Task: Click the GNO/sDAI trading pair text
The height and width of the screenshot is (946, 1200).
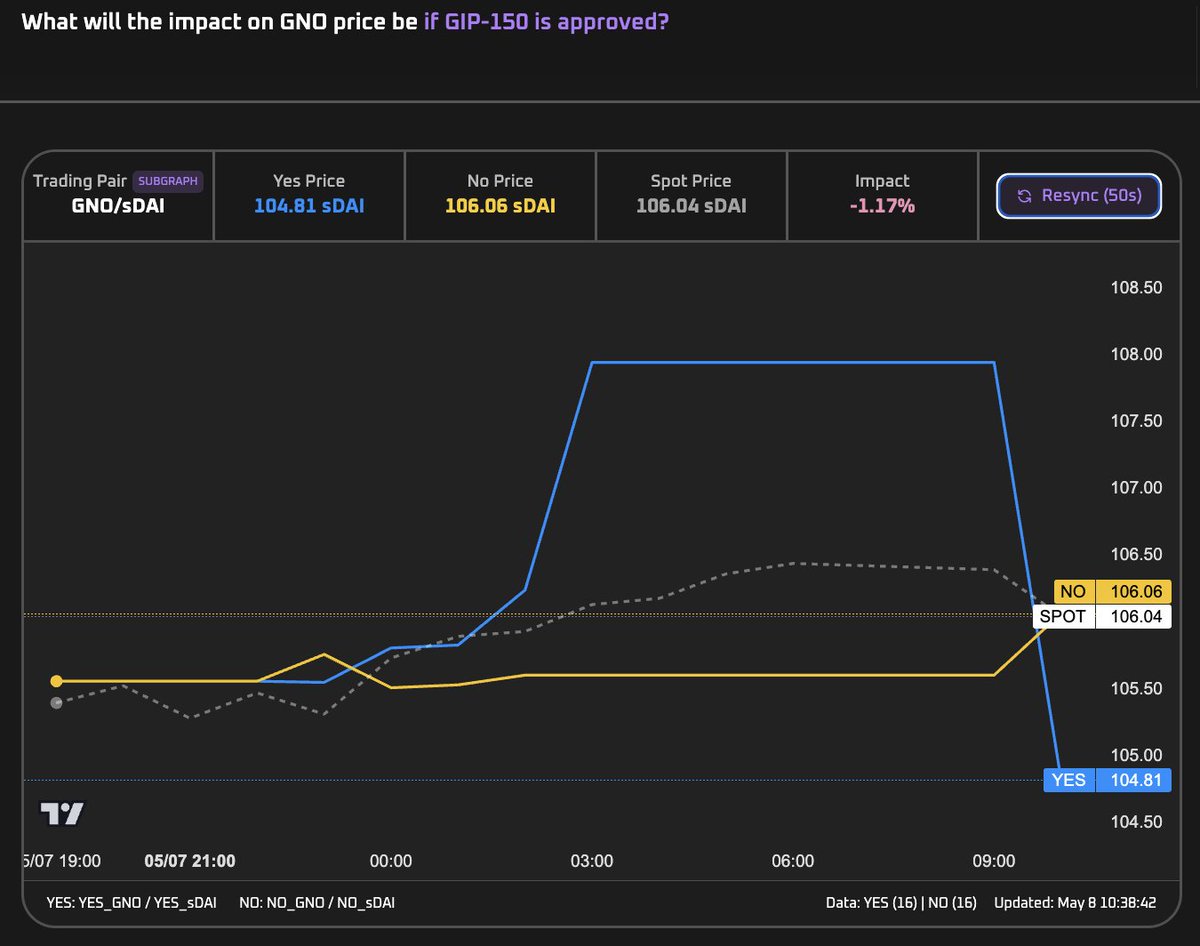Action: click(x=118, y=206)
